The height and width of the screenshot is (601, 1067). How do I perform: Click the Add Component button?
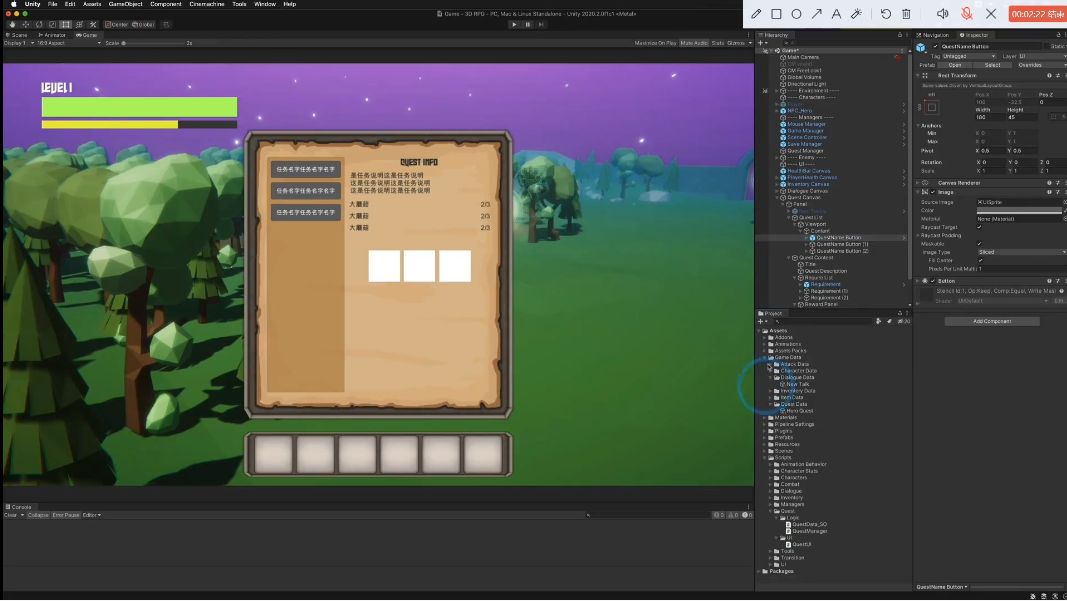[991, 321]
